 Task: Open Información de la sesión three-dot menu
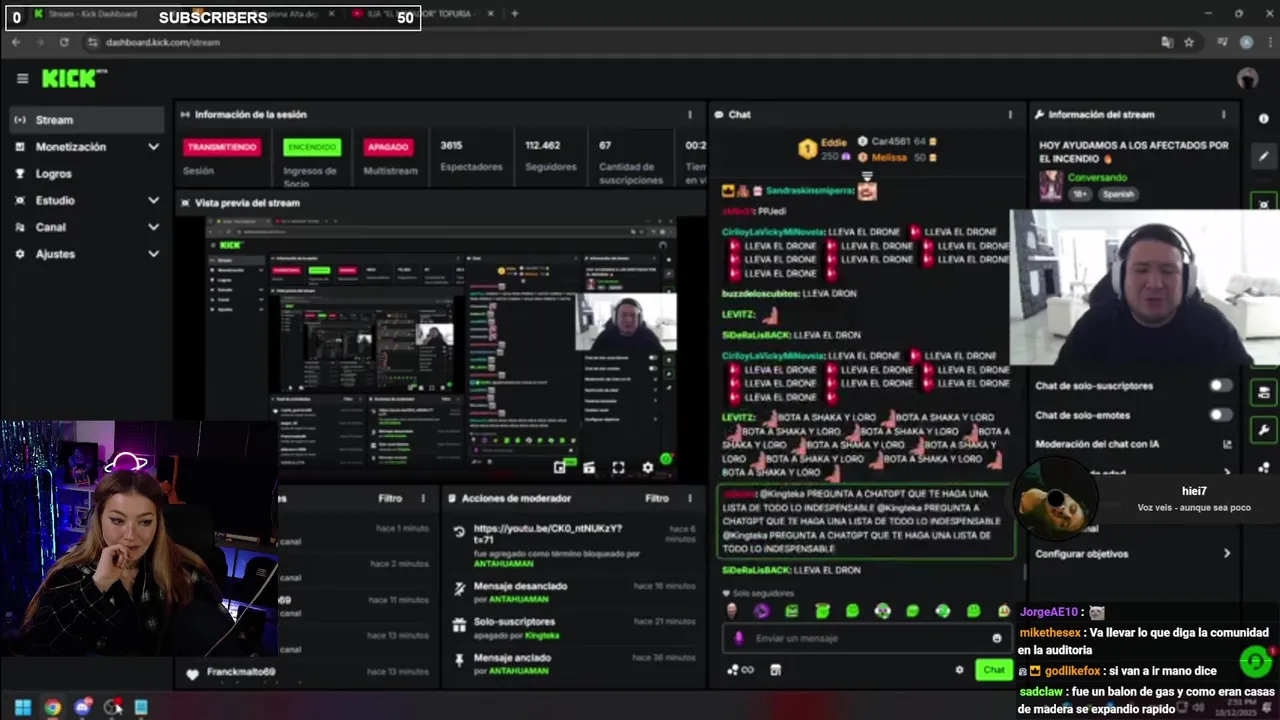pos(689,115)
